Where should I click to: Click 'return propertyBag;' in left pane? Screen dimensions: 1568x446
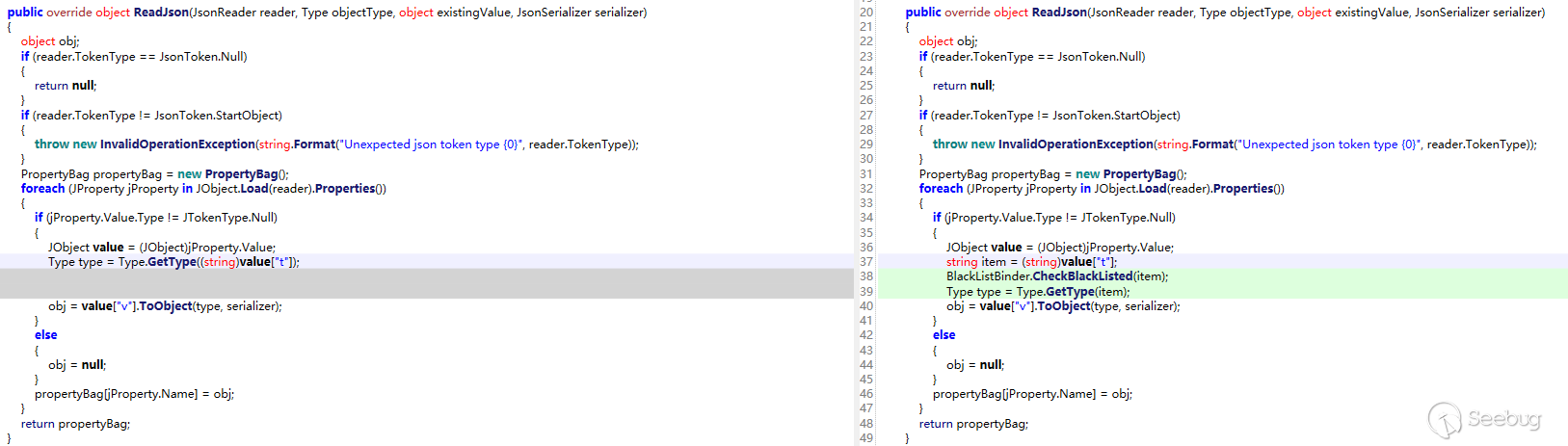point(75,424)
